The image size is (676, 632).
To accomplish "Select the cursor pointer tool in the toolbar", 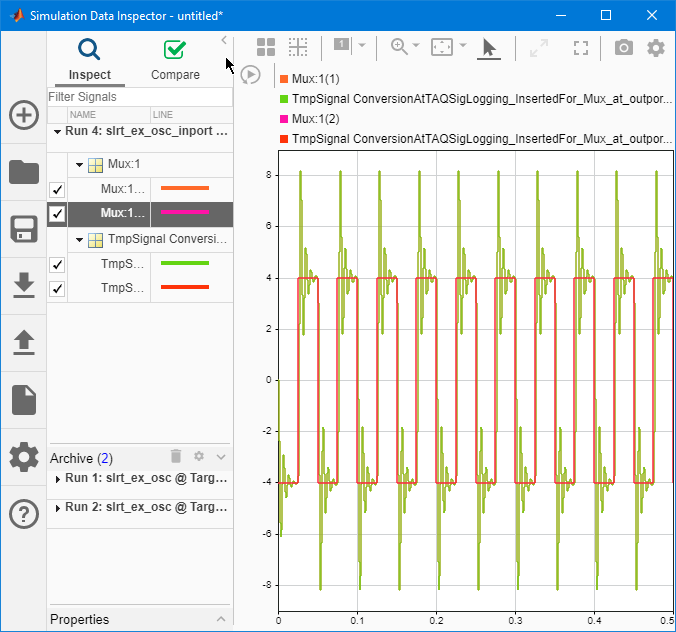I will pos(489,48).
